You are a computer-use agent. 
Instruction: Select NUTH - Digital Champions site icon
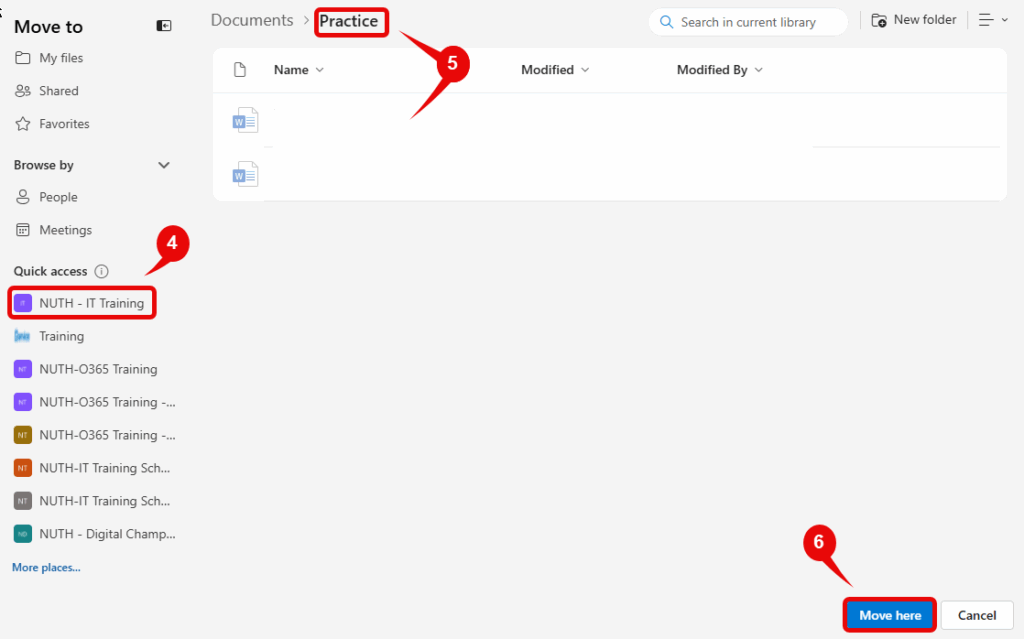pyautogui.click(x=22, y=534)
